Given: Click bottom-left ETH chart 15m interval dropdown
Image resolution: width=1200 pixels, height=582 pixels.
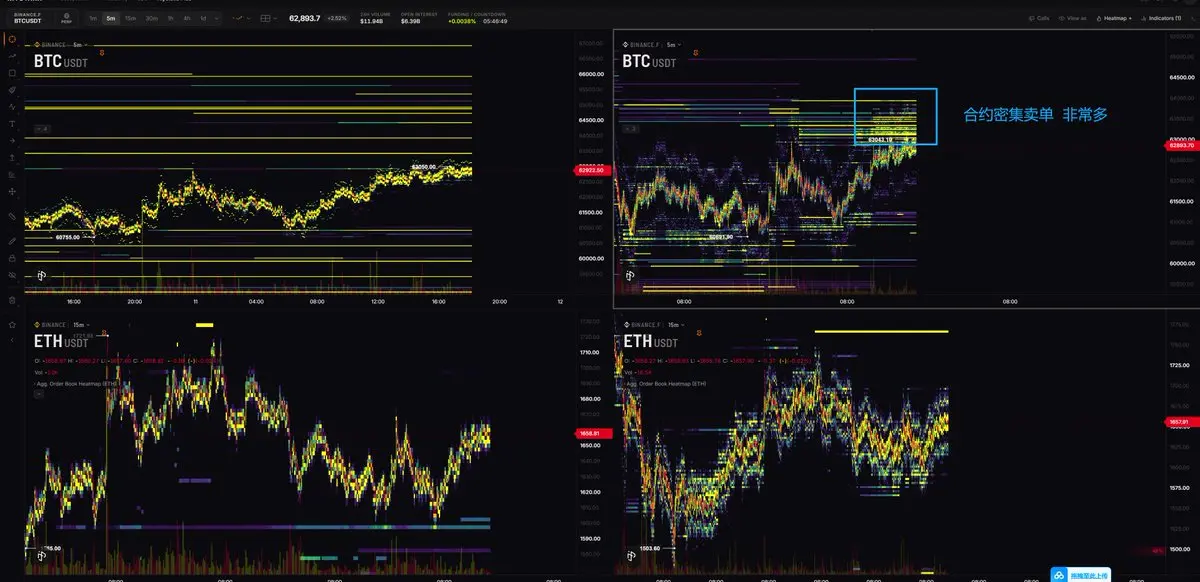Looking at the screenshot, I should click(80, 325).
